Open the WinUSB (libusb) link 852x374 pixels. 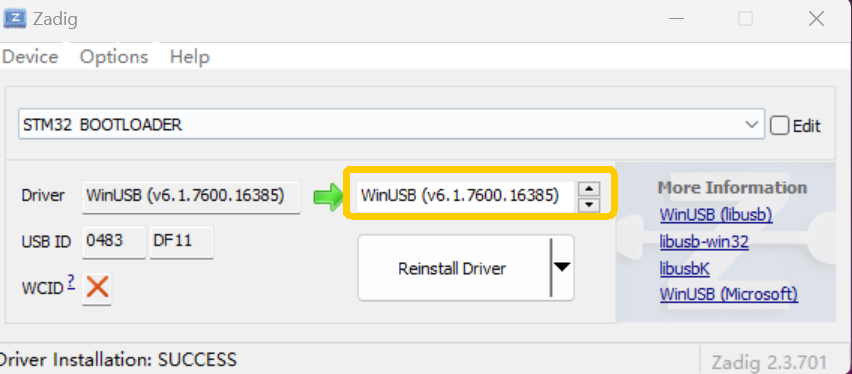tap(716, 215)
